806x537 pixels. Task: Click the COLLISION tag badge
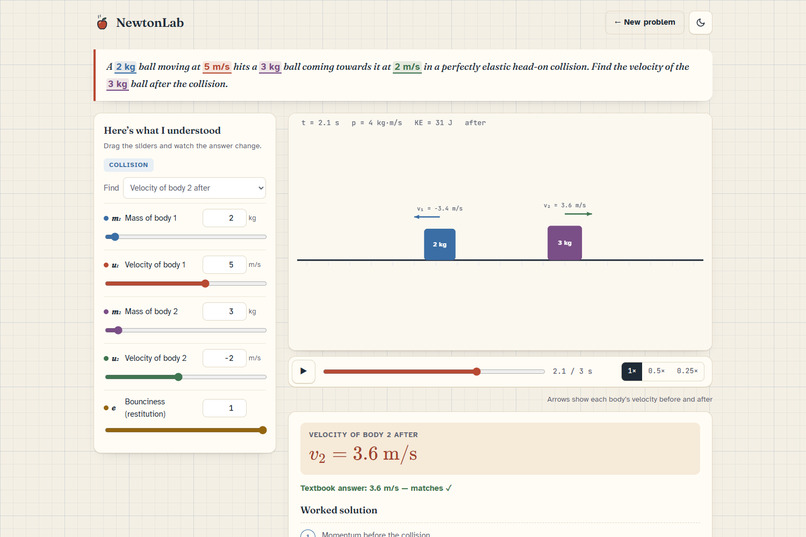click(x=129, y=165)
